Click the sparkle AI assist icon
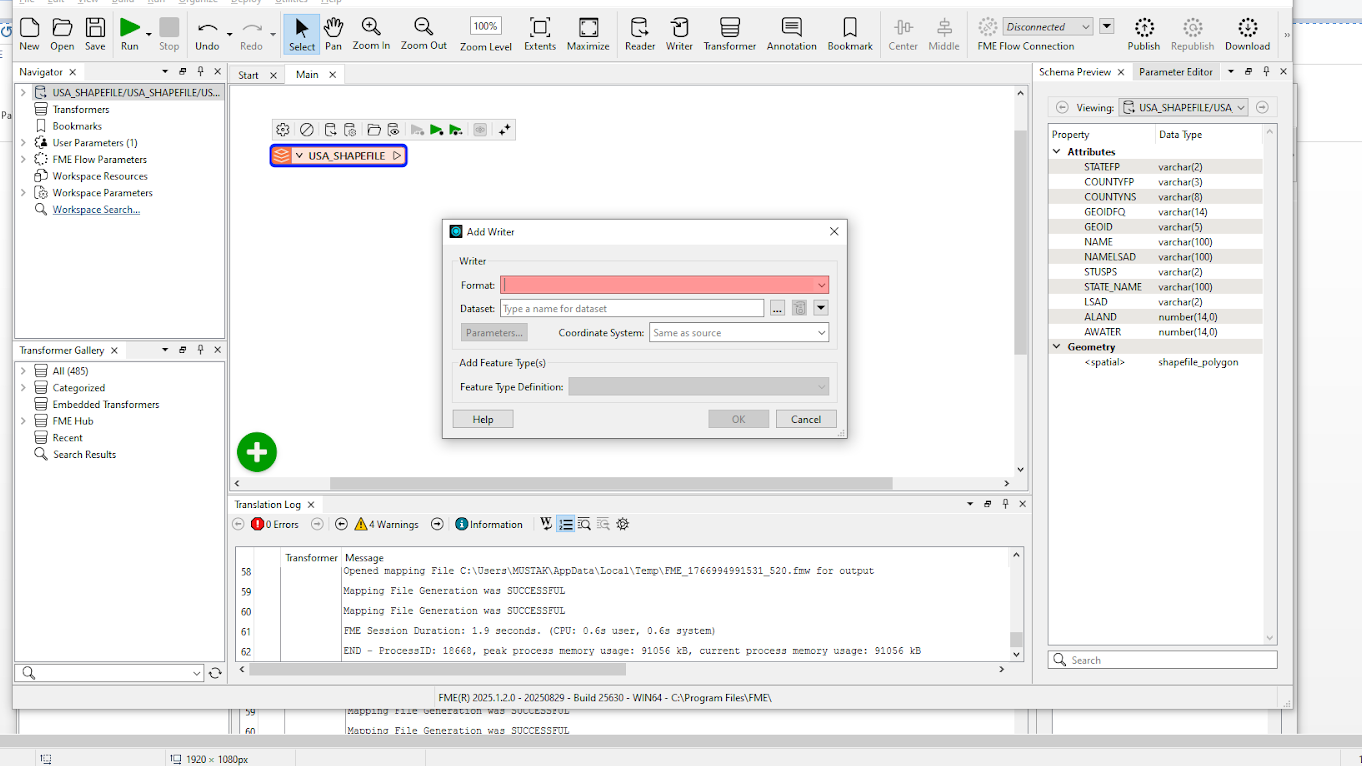The width and height of the screenshot is (1362, 766). click(505, 130)
